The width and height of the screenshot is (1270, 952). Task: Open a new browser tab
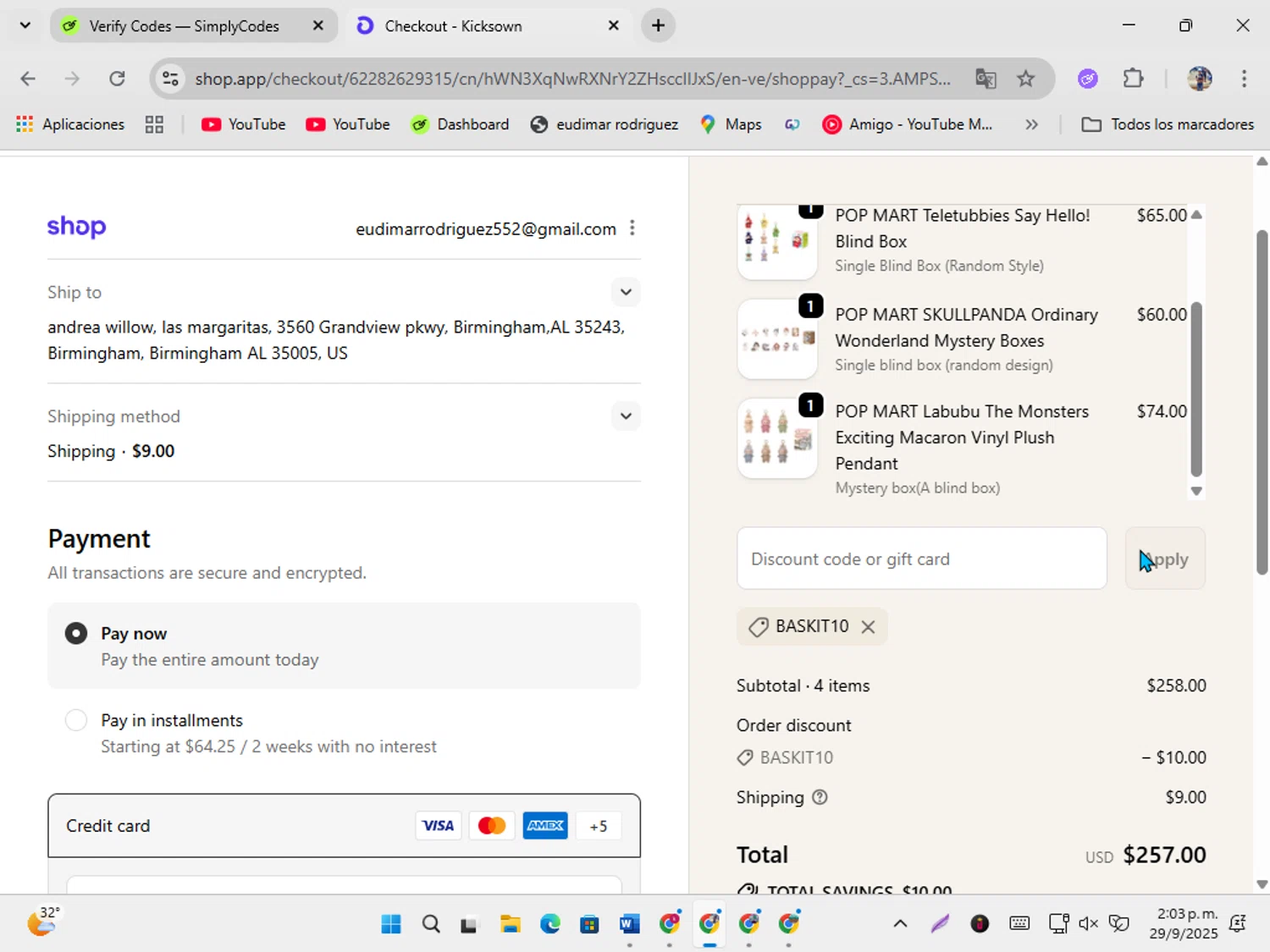658,25
